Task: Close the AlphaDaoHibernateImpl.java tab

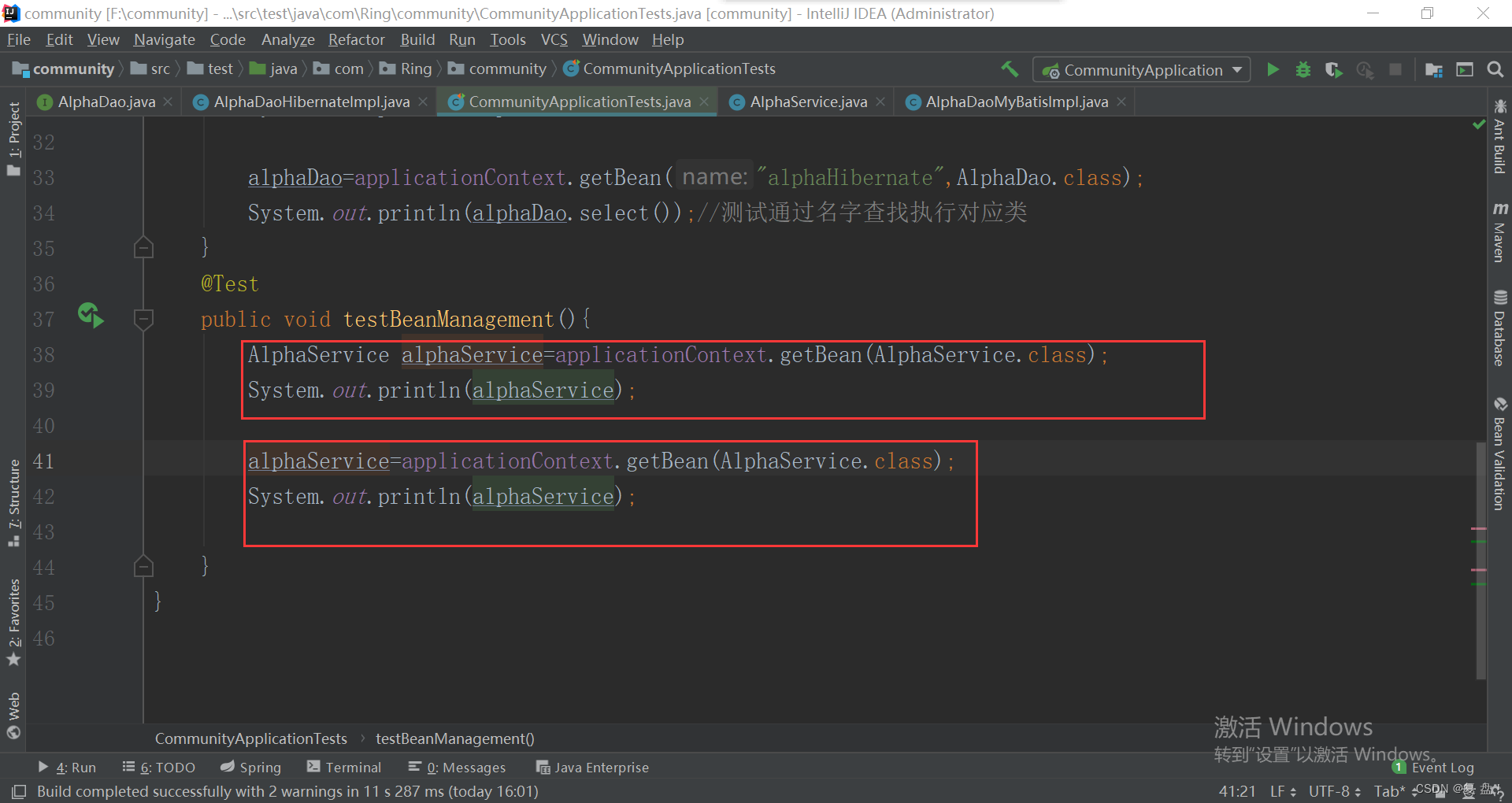Action: coord(423,102)
